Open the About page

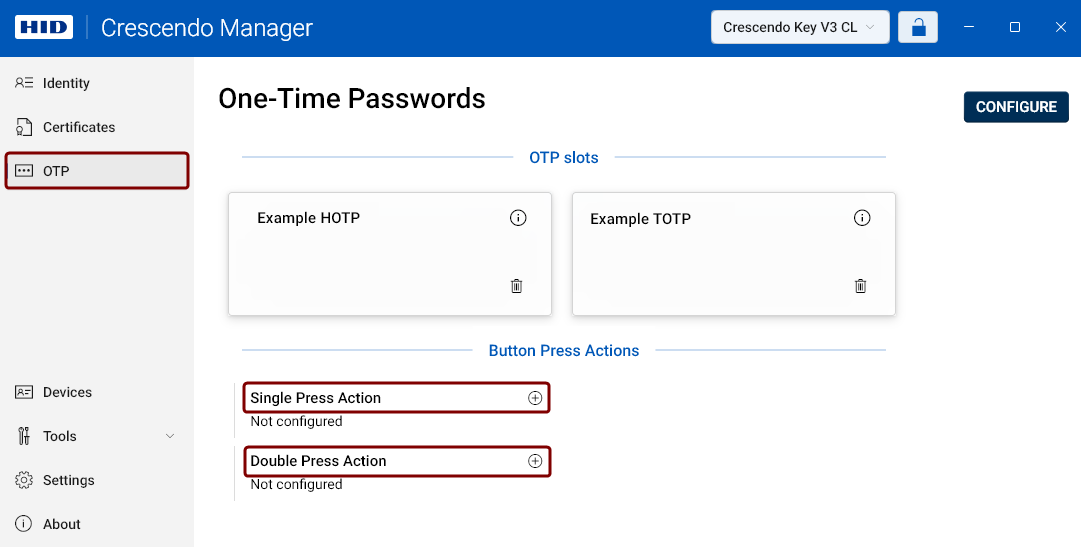pyautogui.click(x=97, y=524)
